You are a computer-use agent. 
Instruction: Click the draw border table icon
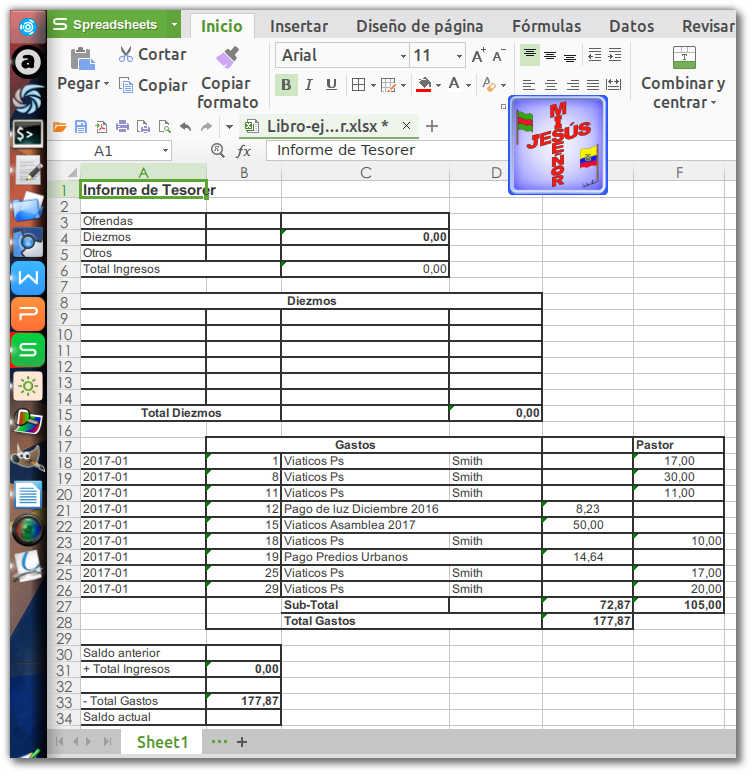click(x=389, y=85)
